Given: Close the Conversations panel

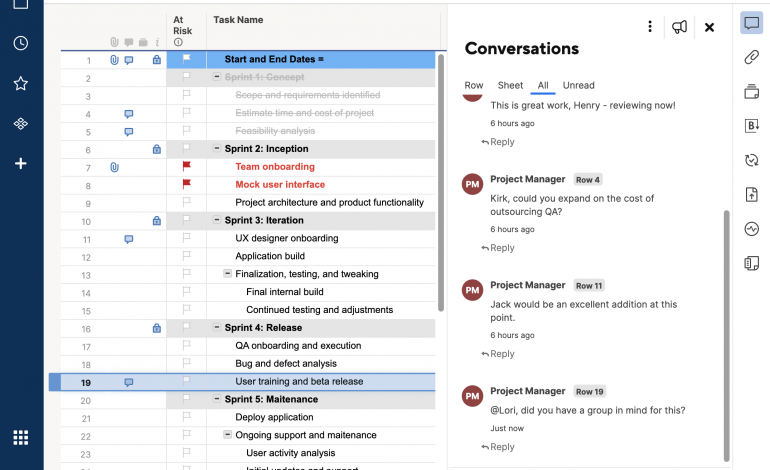Looking at the screenshot, I should tap(709, 27).
